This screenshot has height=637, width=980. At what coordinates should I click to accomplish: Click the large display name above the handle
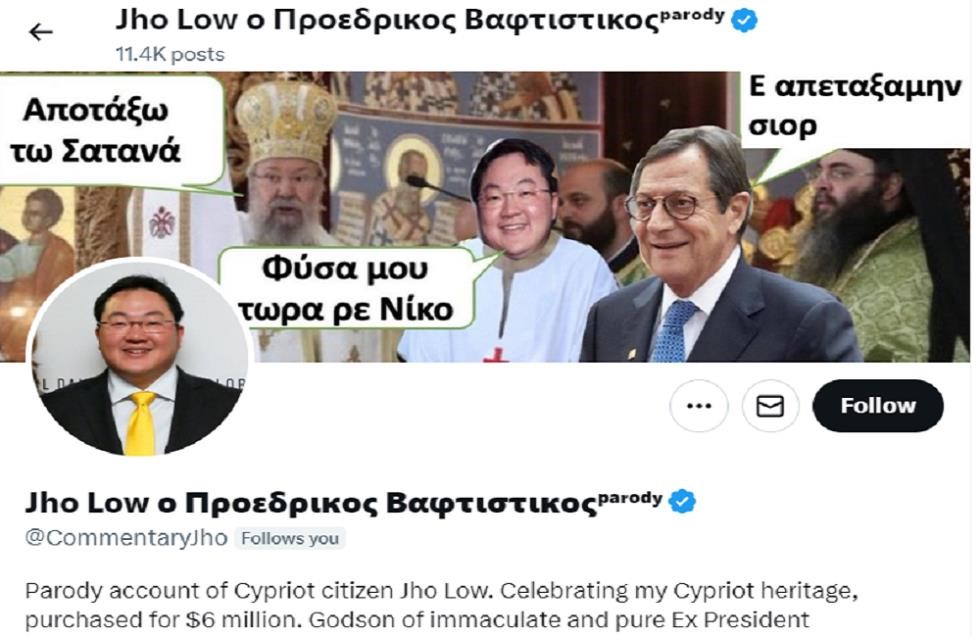311,503
